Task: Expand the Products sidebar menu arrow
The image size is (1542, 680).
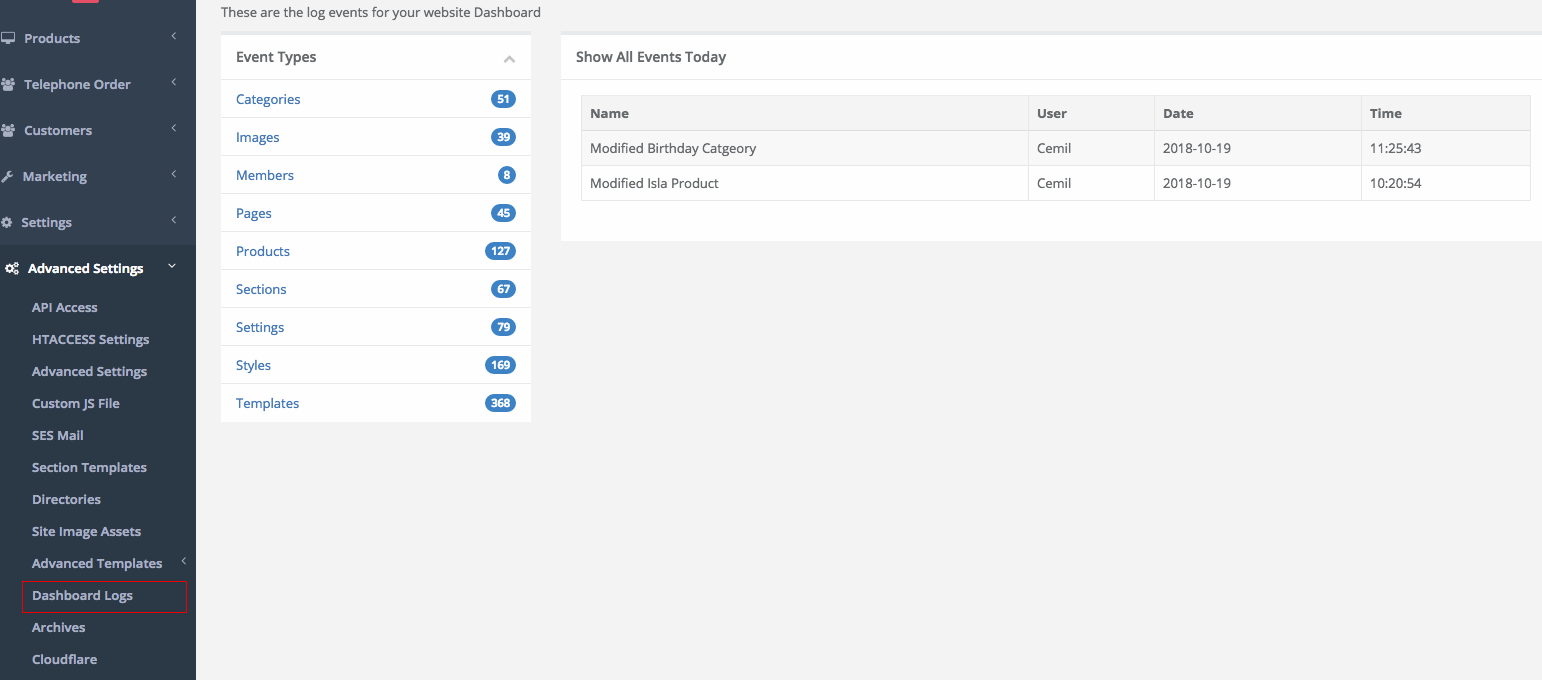Action: (173, 37)
